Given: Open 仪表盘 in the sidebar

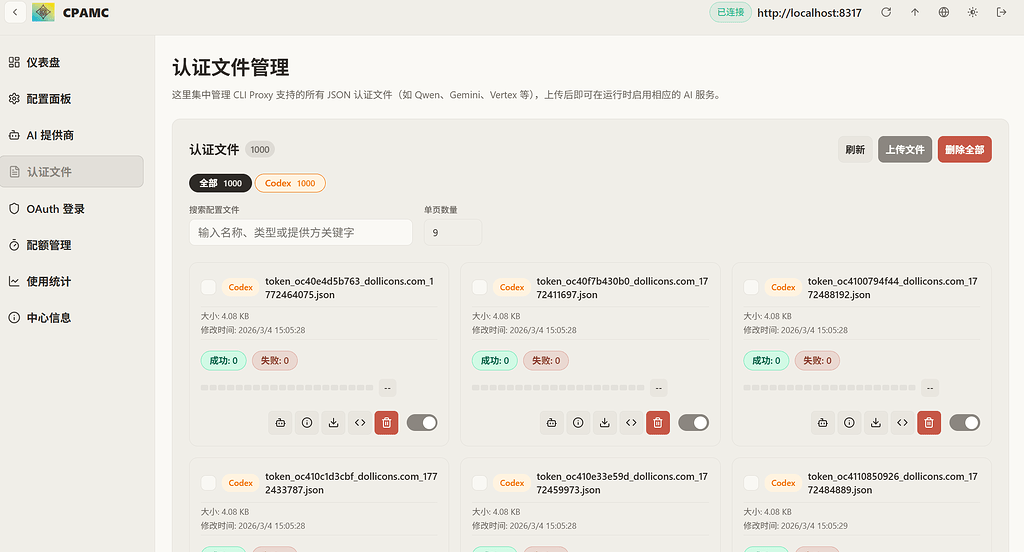Looking at the screenshot, I should click(72, 63).
